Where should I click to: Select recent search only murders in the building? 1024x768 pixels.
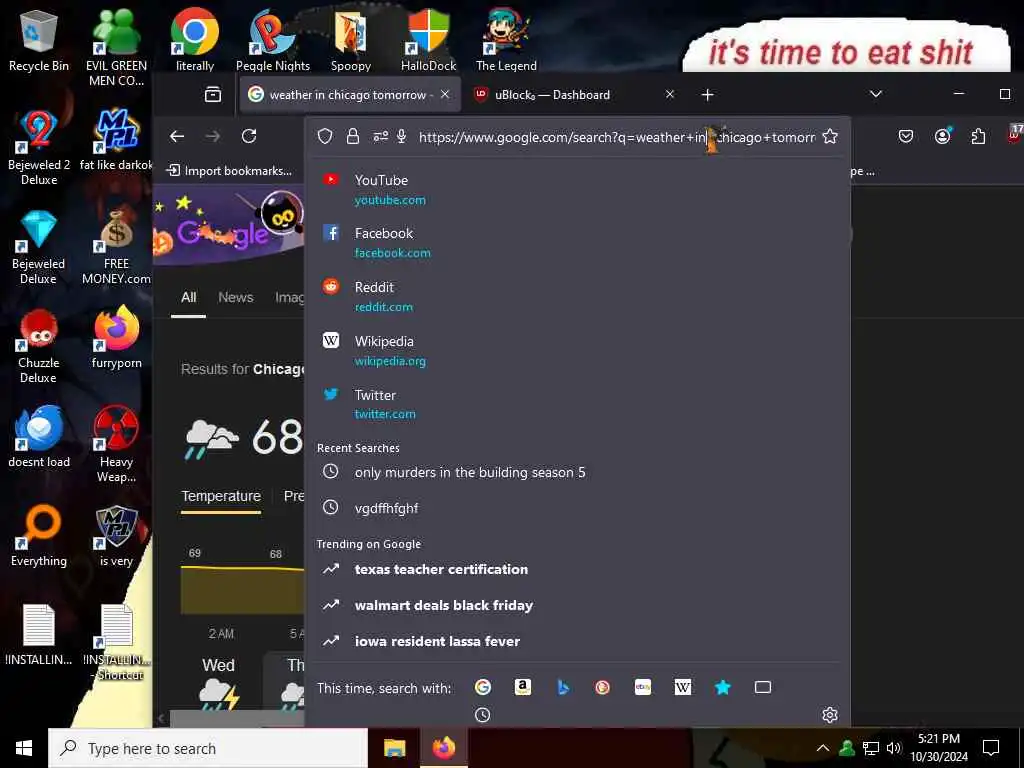(578, 472)
